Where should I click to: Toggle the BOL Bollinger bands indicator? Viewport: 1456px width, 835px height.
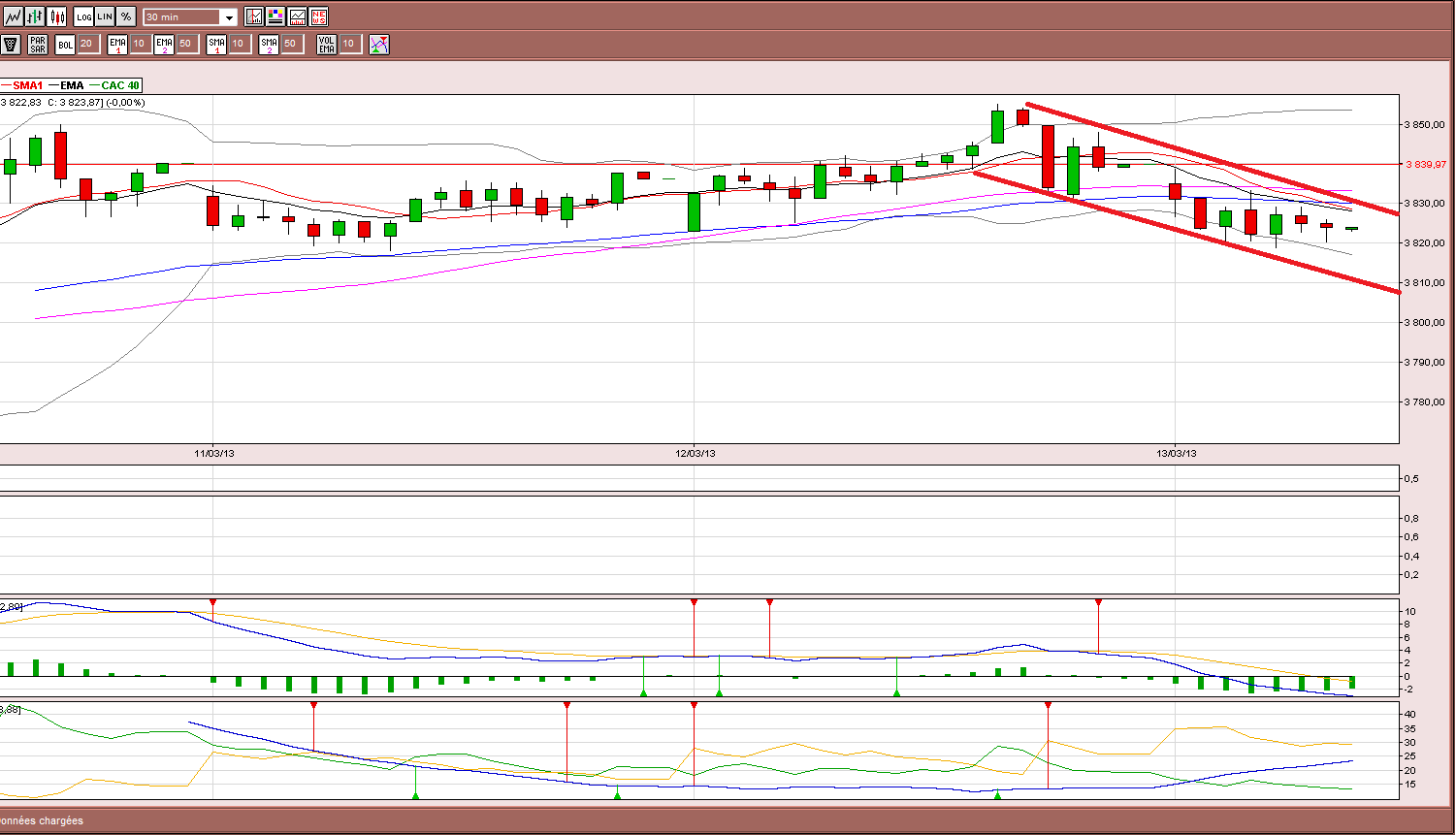pos(65,44)
